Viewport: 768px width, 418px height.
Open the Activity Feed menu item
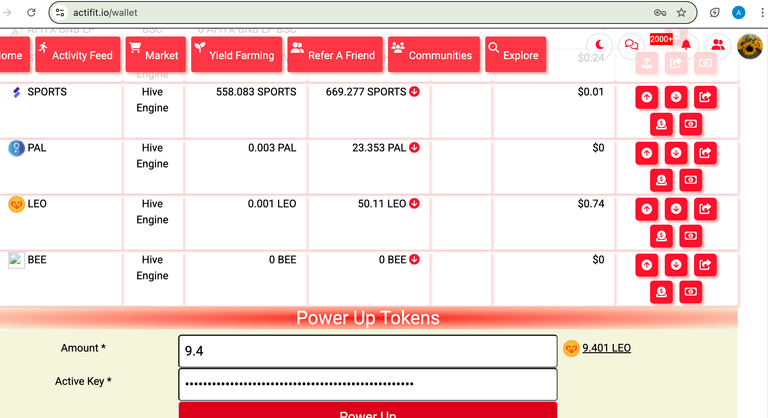click(77, 54)
